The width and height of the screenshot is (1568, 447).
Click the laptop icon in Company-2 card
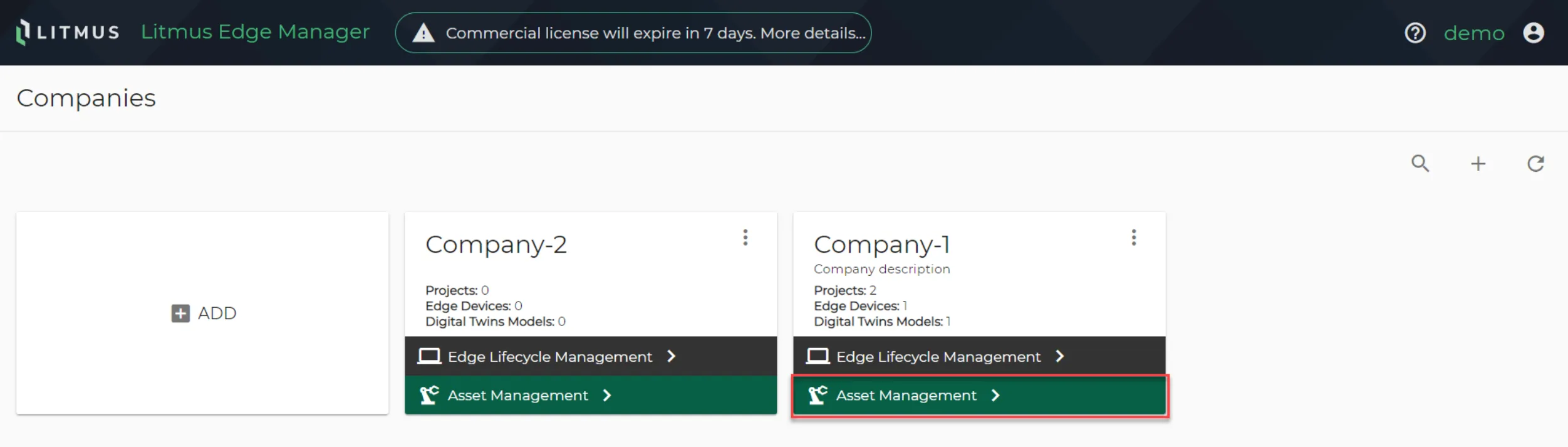(x=429, y=356)
